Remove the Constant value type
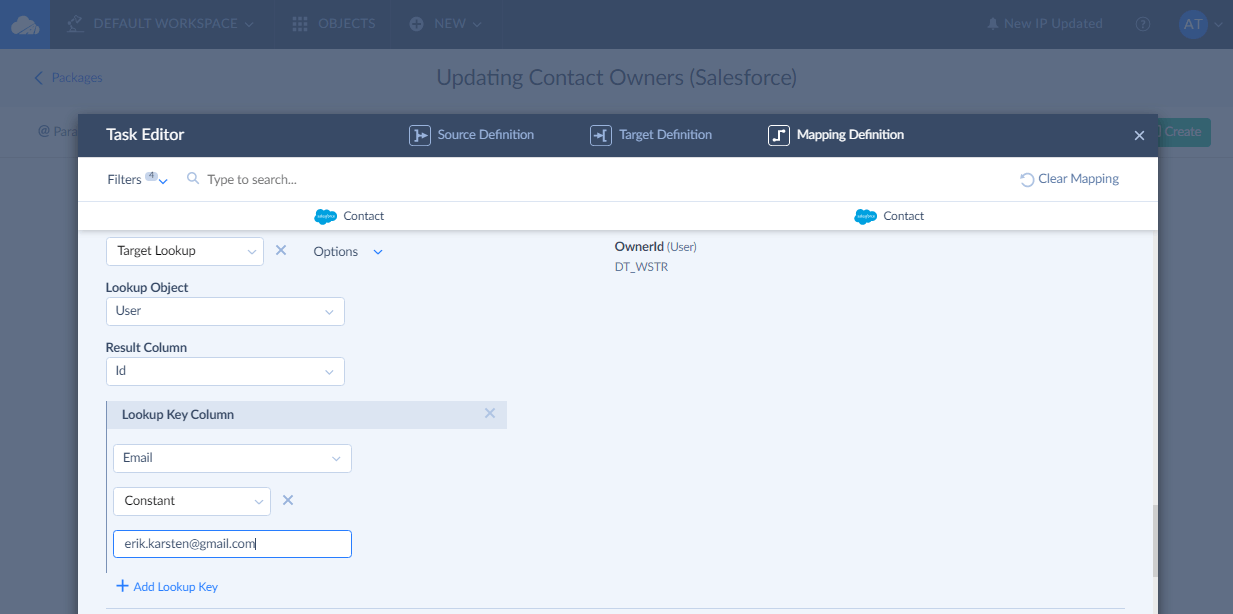 (x=288, y=501)
